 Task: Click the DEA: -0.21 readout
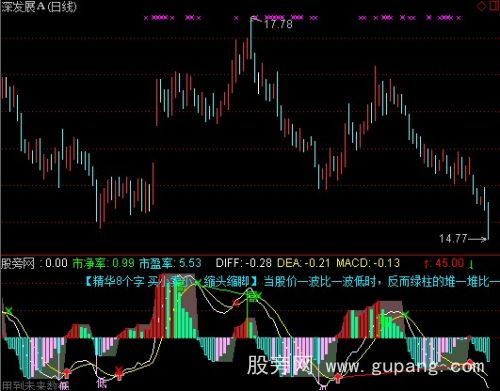303,263
